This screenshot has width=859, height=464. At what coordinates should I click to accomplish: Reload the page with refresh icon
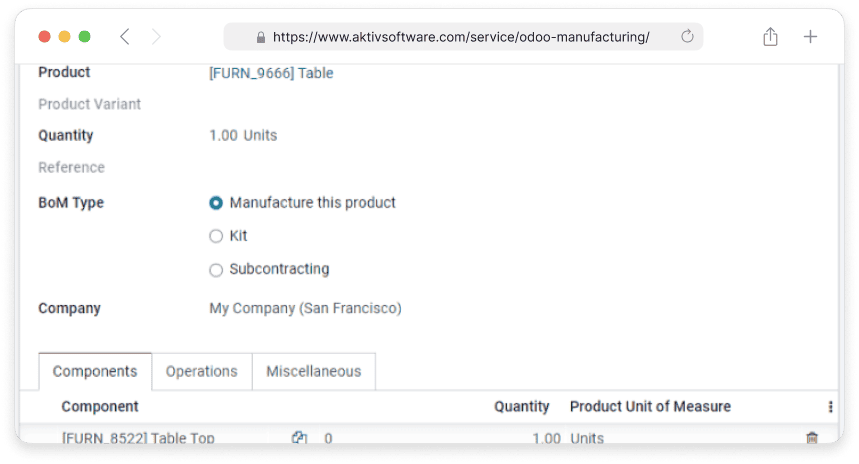[687, 37]
